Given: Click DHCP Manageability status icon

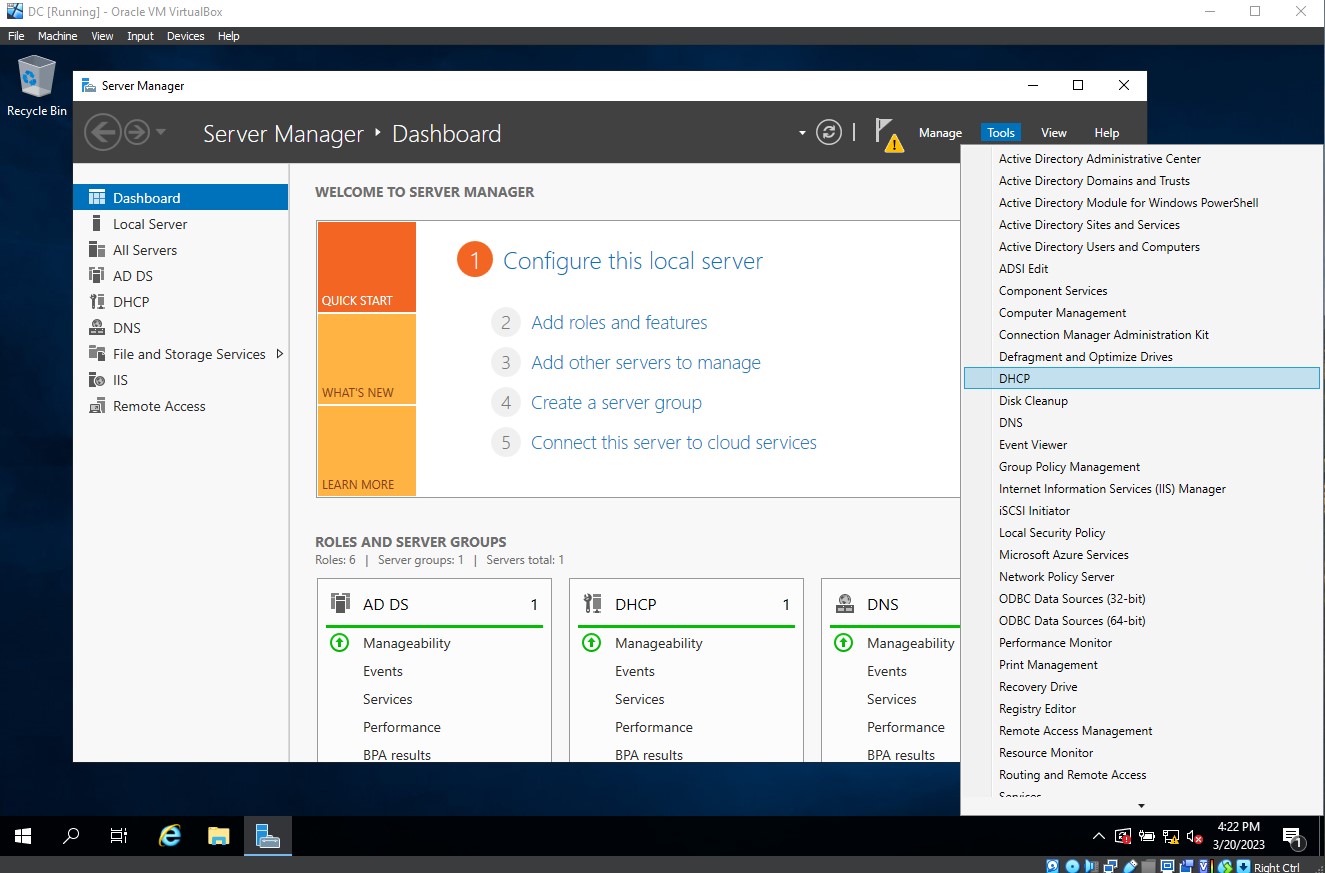Looking at the screenshot, I should (591, 643).
